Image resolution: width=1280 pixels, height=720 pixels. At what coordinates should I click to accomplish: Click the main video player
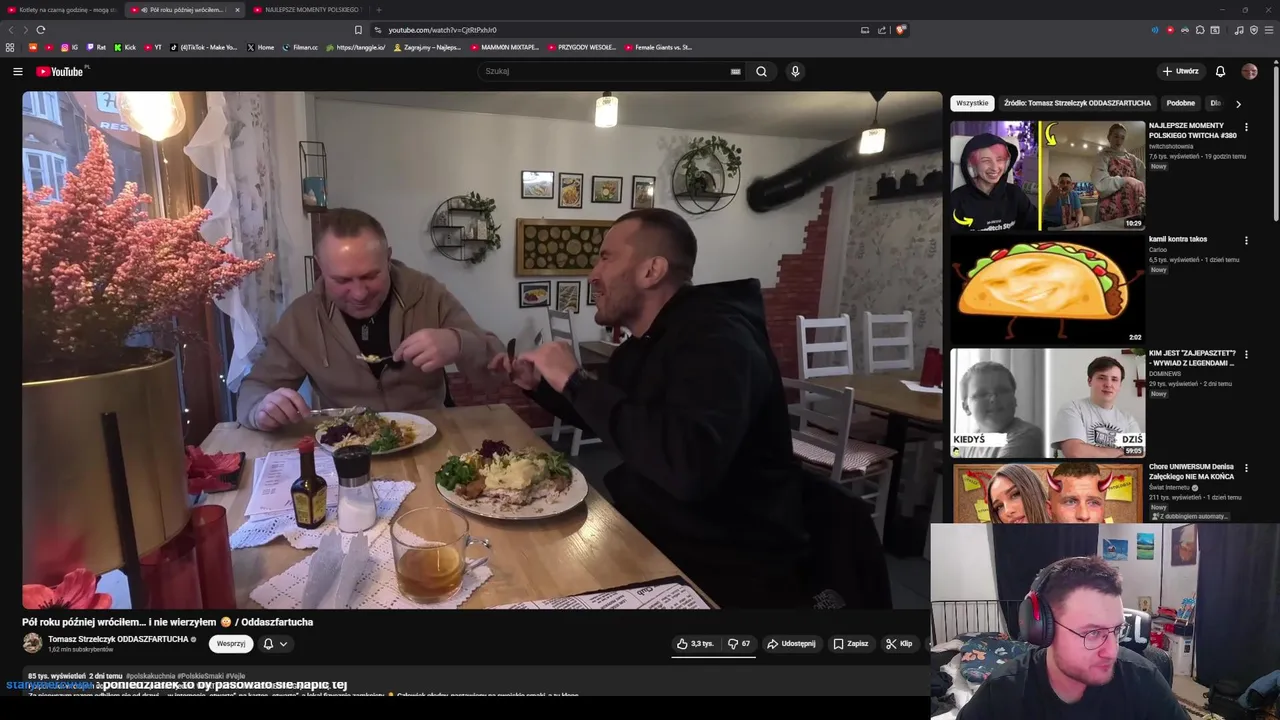[482, 350]
